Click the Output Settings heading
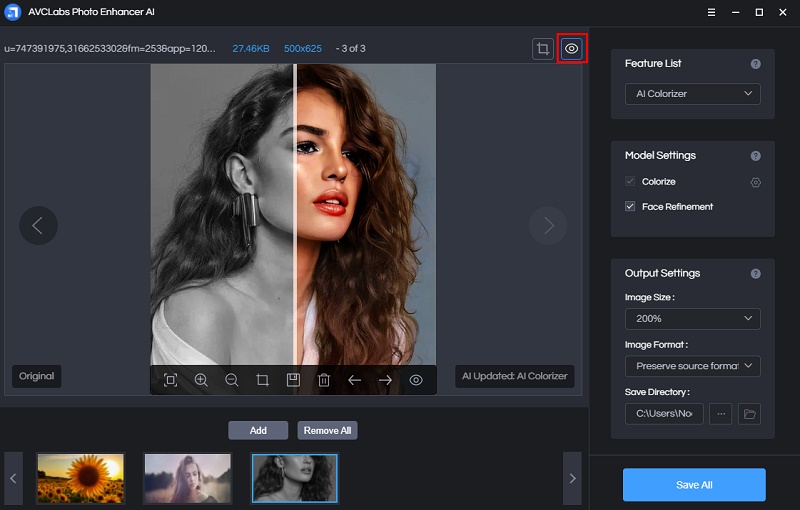 coord(662,273)
